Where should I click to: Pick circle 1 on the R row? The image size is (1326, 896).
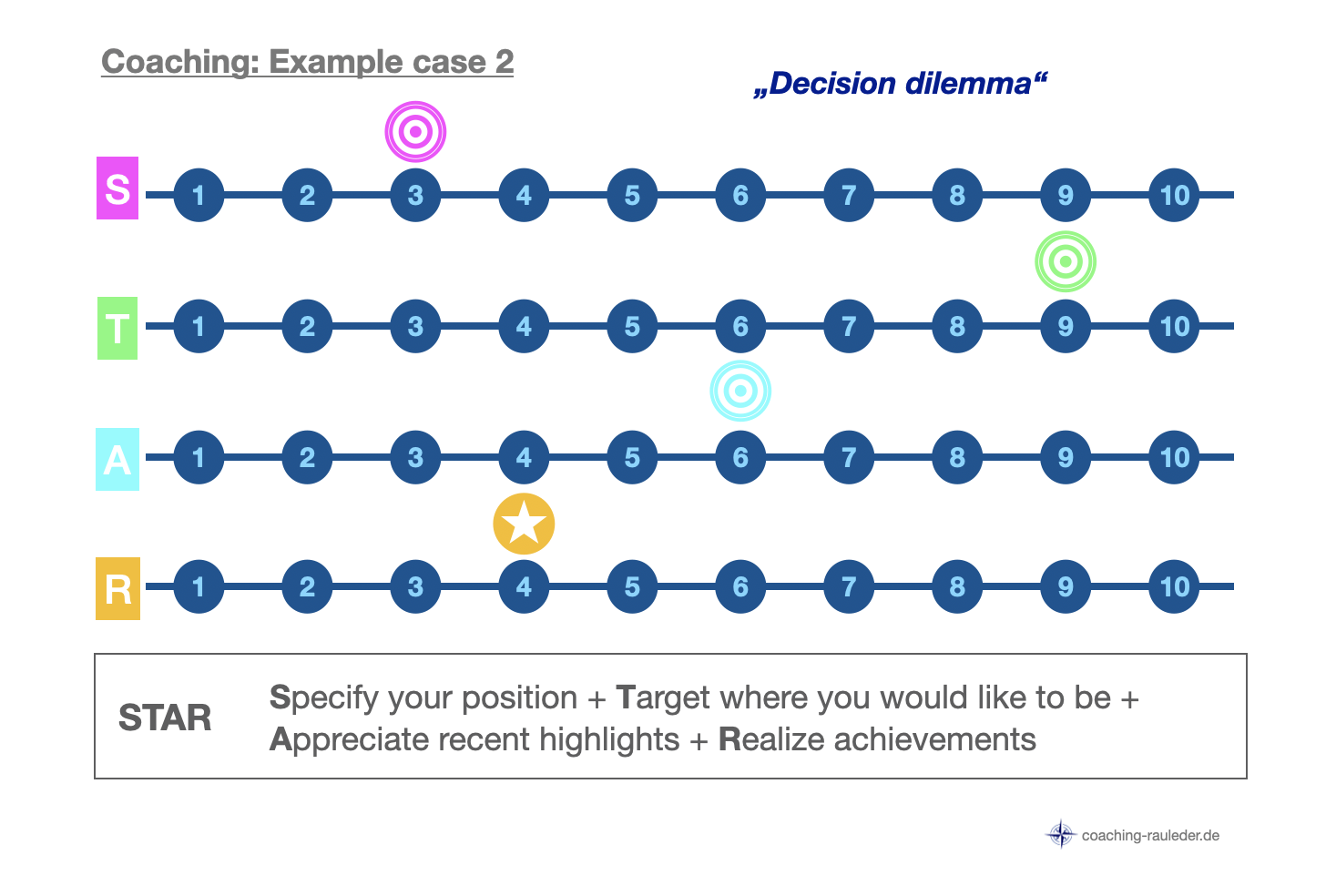199,586
